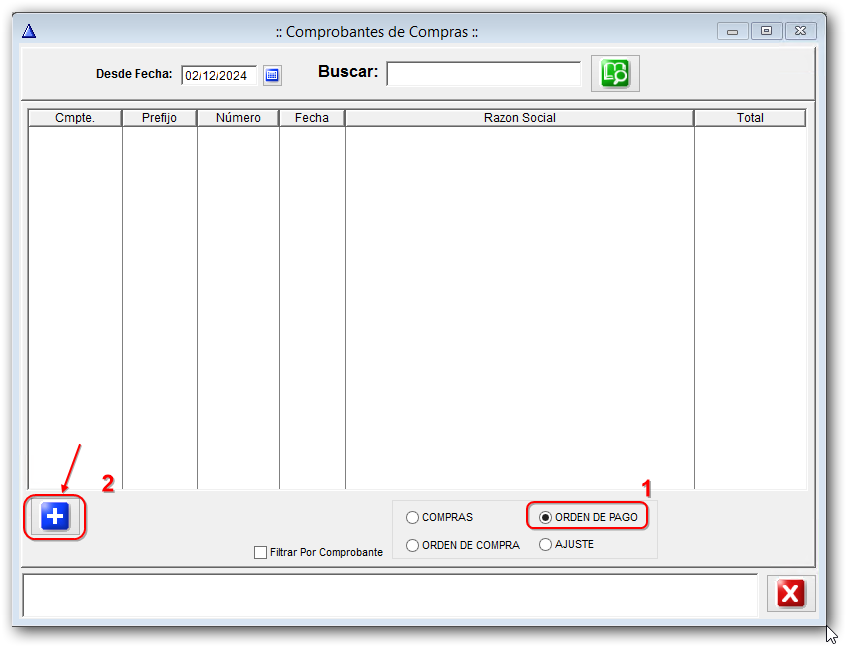Open the calendar date picker icon

pos(272,75)
